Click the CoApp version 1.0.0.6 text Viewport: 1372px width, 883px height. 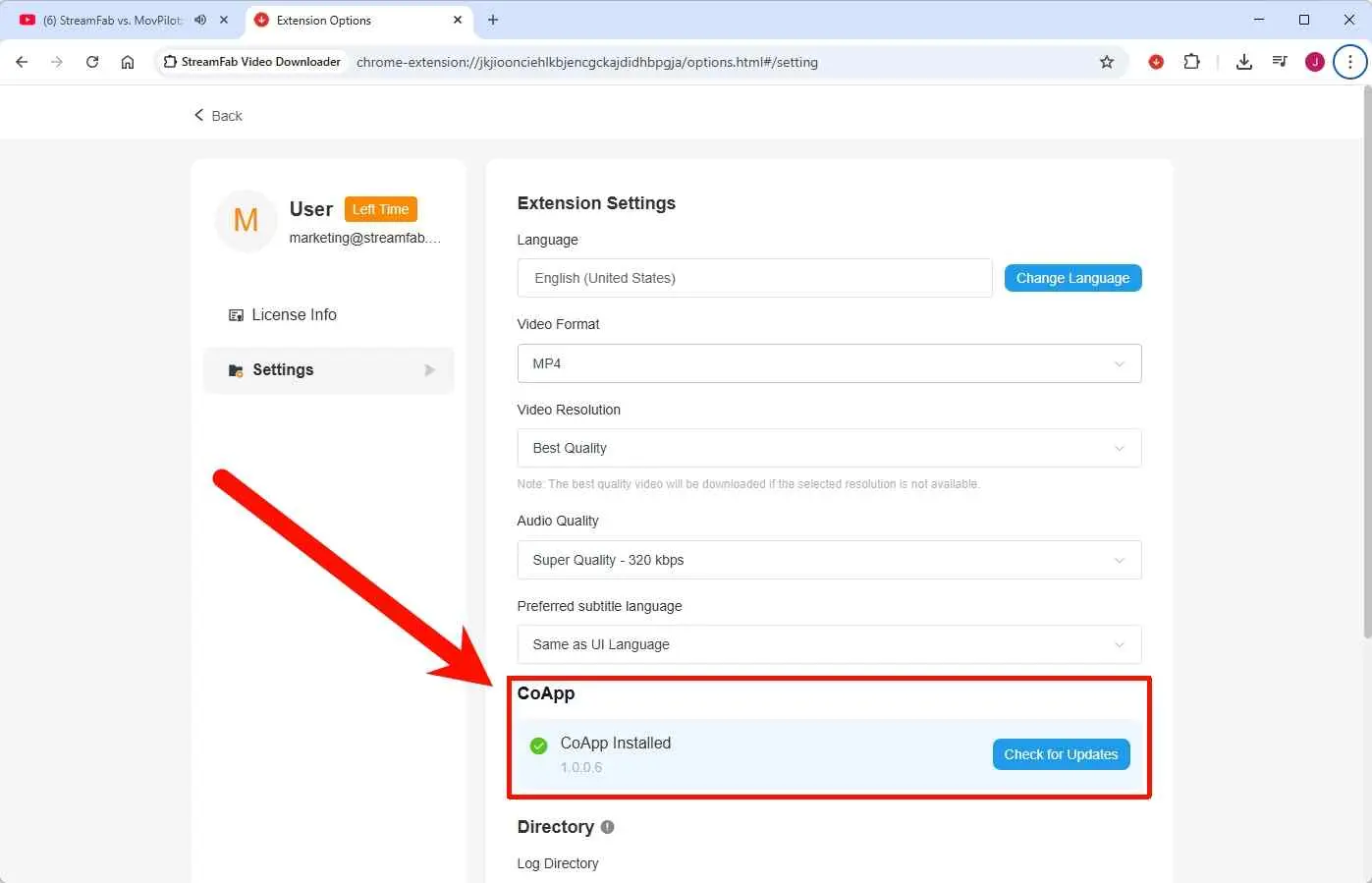coord(581,768)
